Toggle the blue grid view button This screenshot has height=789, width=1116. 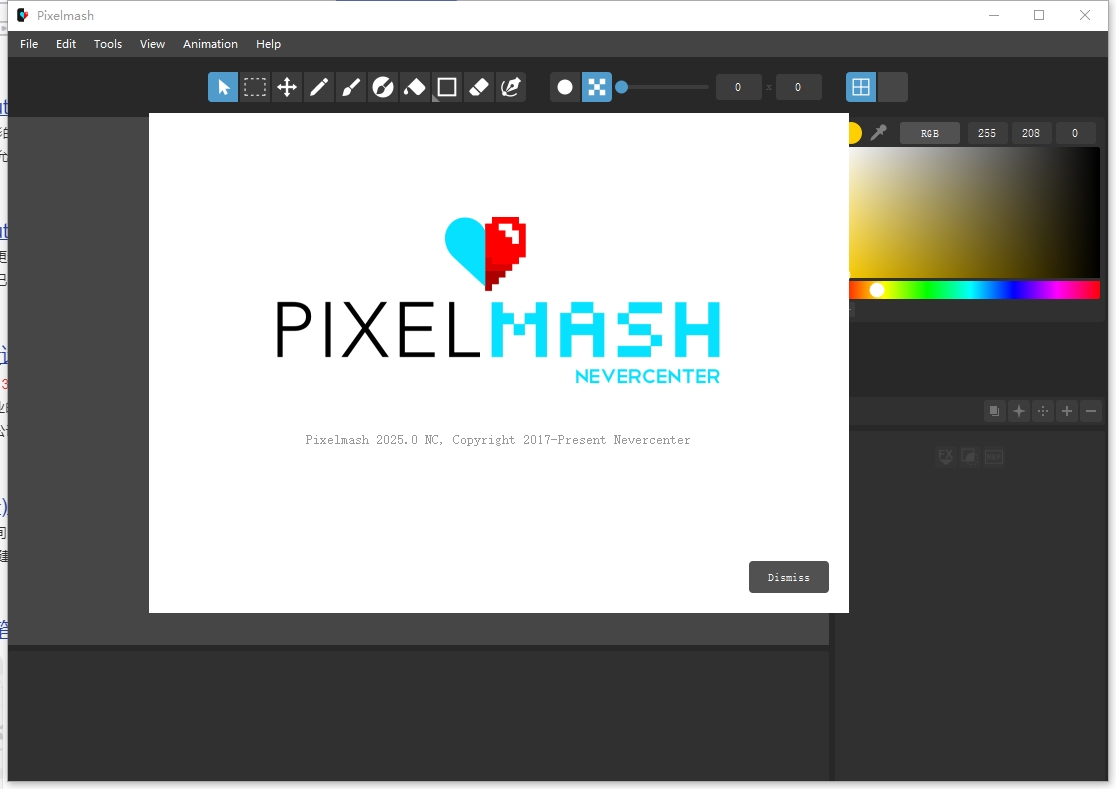pos(861,88)
